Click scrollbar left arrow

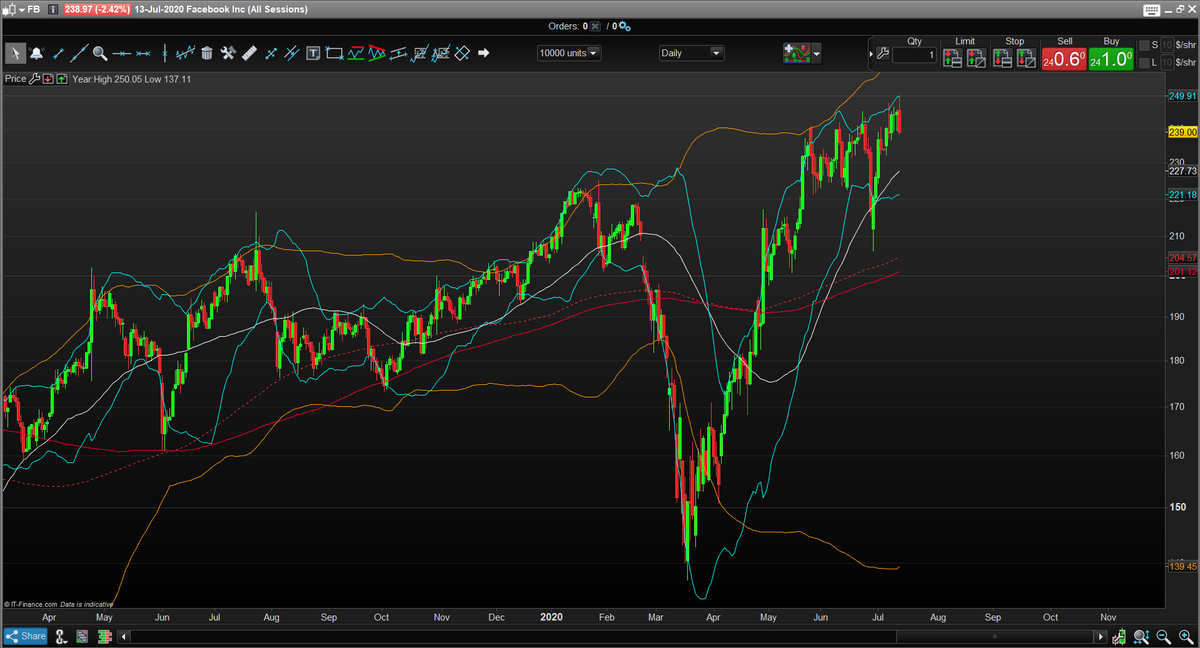pyautogui.click(x=123, y=636)
